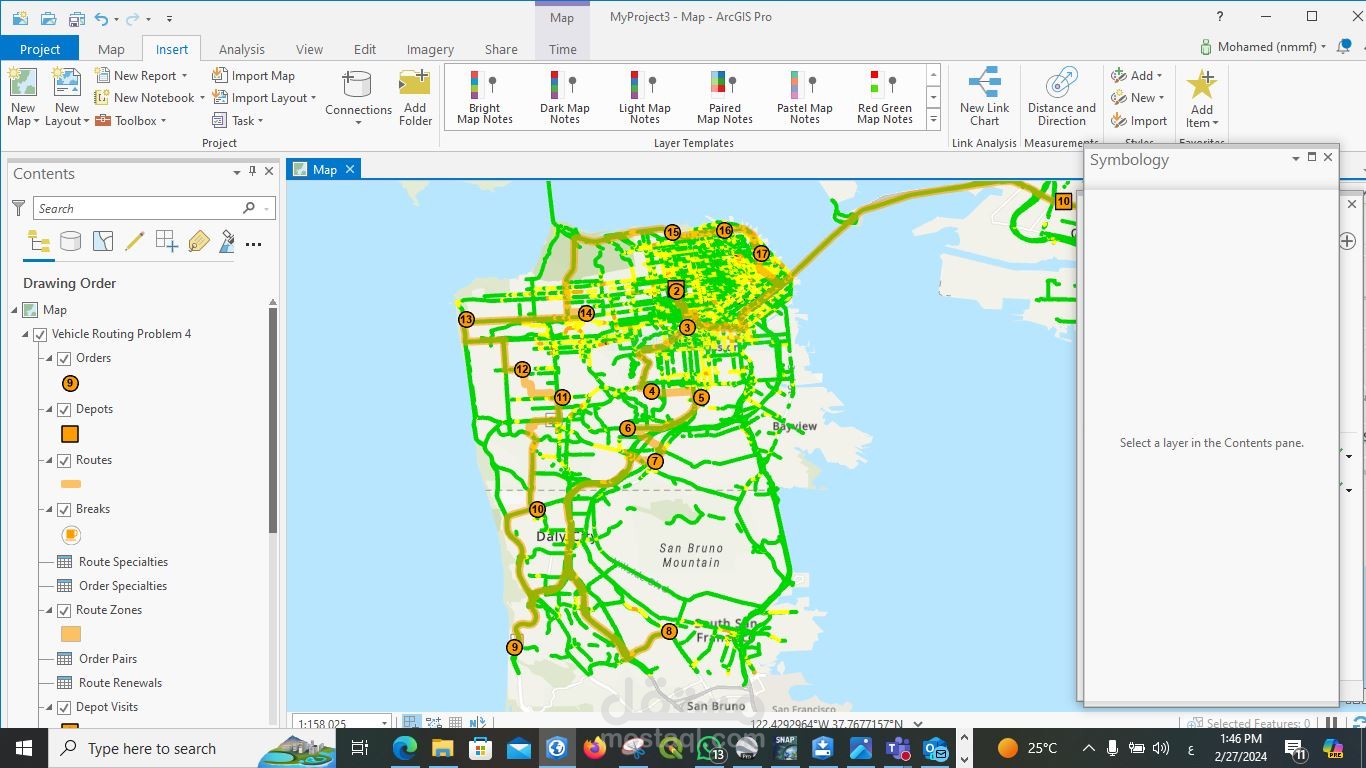Click the Routes layer color symbol

point(70,484)
